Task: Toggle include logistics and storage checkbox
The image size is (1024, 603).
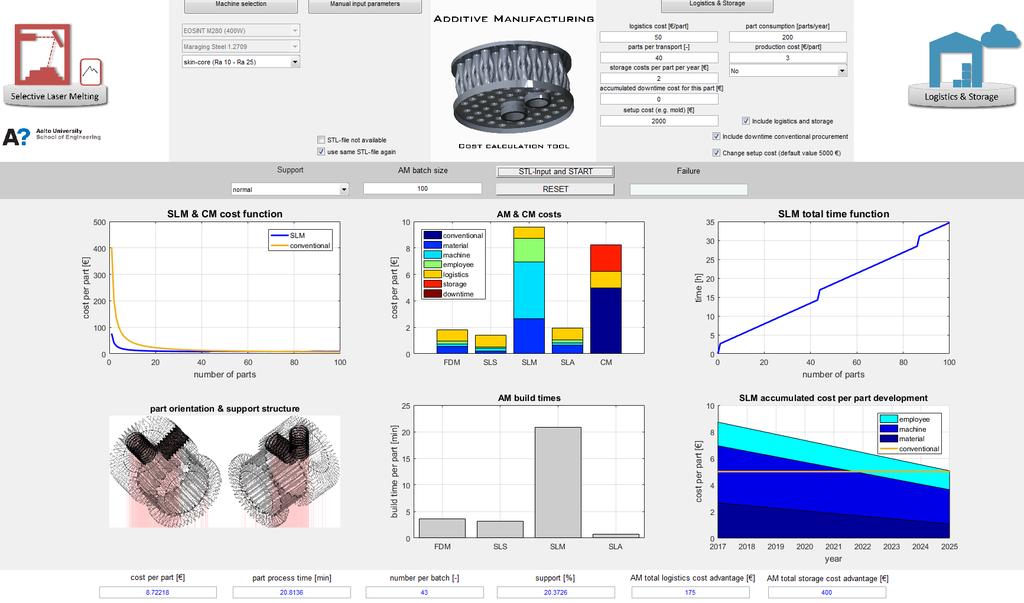Action: click(746, 121)
